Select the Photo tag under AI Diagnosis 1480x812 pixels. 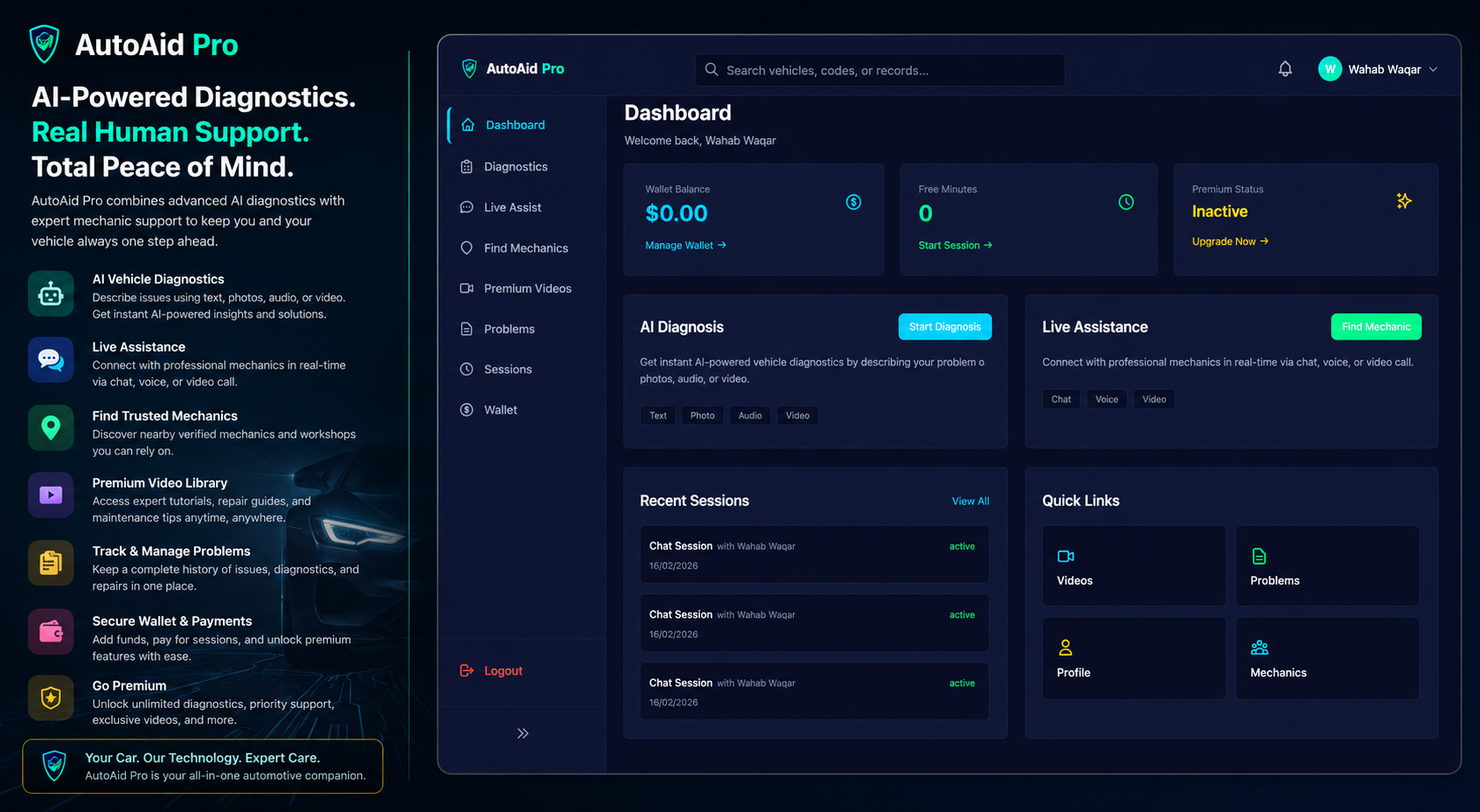[x=702, y=415]
